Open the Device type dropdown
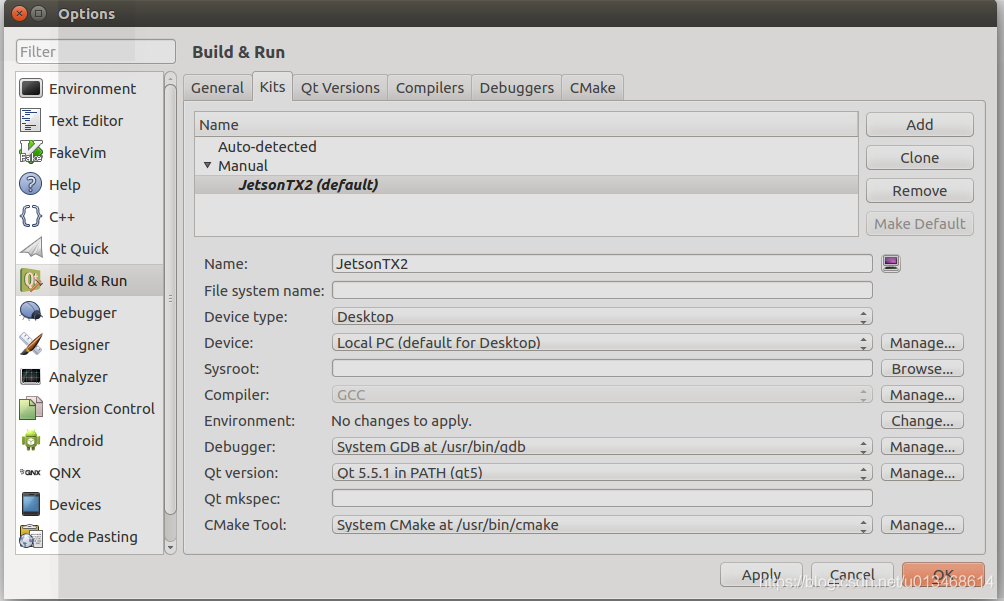1004x601 pixels. click(x=602, y=316)
